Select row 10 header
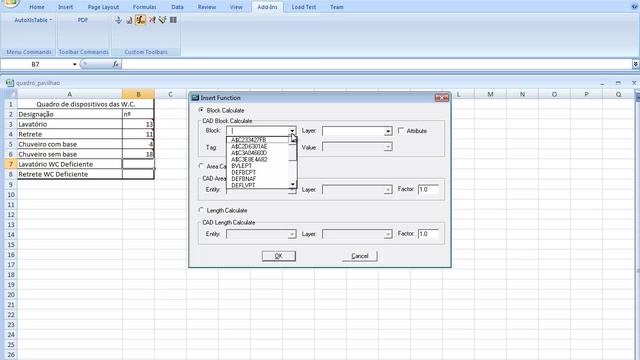This screenshot has height=360, width=640. click(11, 195)
